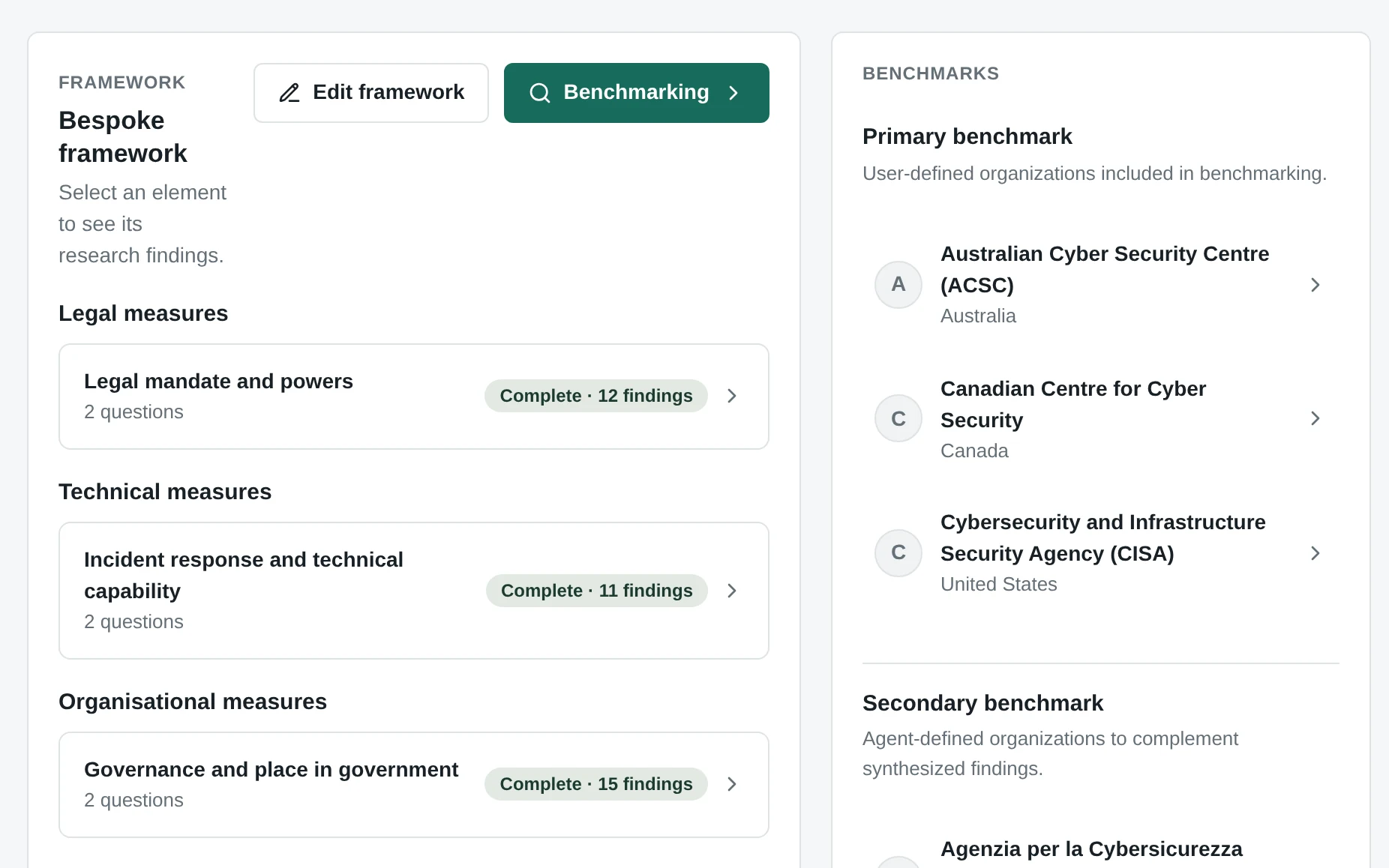
Task: Select Incident response and technical capability title
Action: (244, 576)
